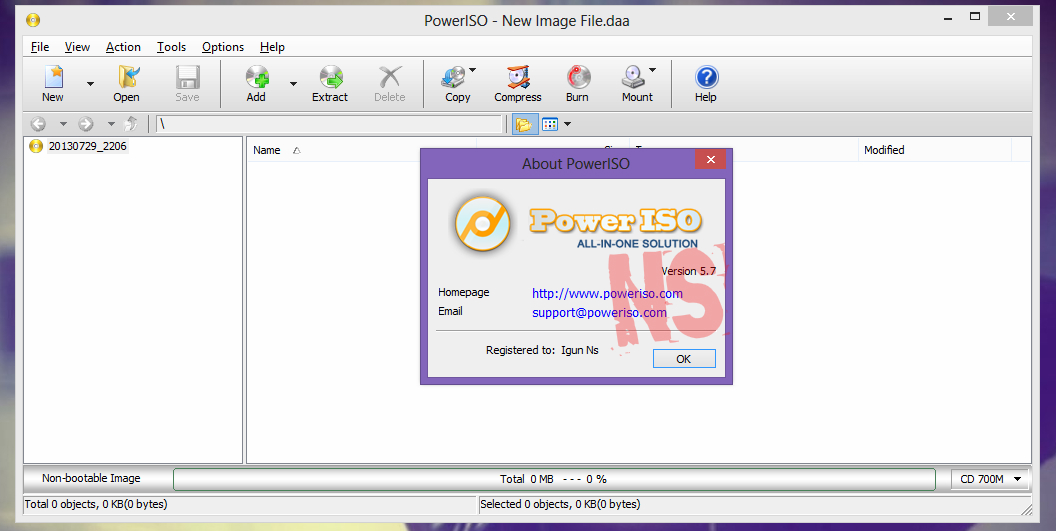Screen dimensions: 1056x531
Task: Click the PowerISO title bar disc icon
Action: point(34,20)
